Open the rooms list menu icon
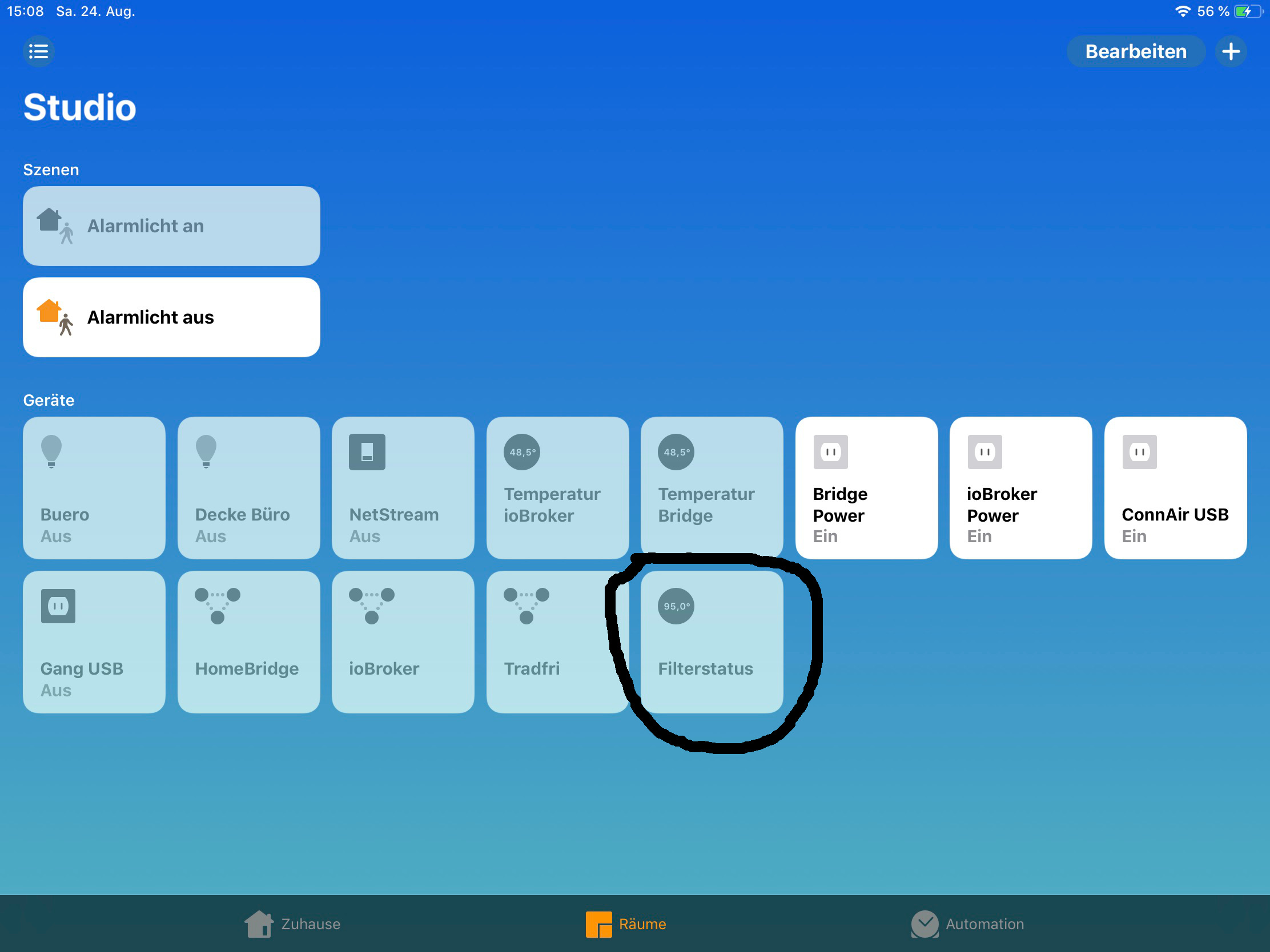The height and width of the screenshot is (952, 1270). [x=38, y=51]
